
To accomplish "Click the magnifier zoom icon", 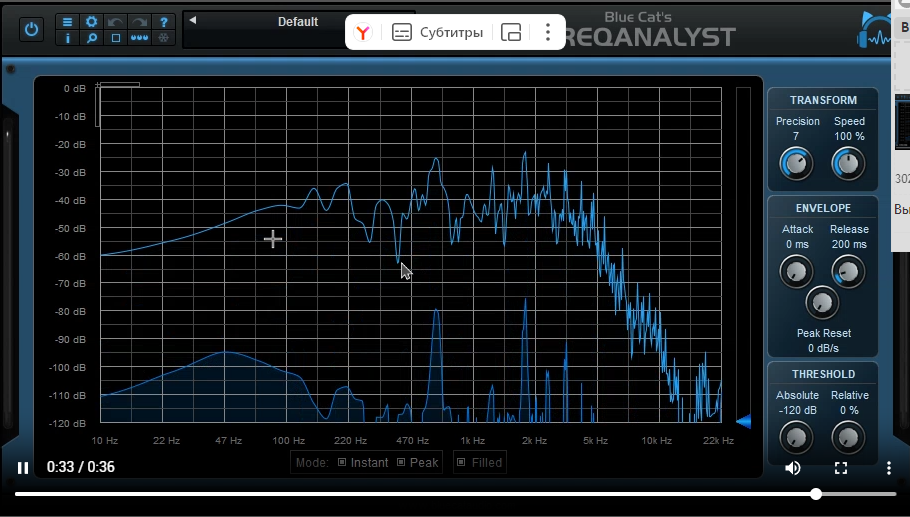I will pyautogui.click(x=91, y=38).
